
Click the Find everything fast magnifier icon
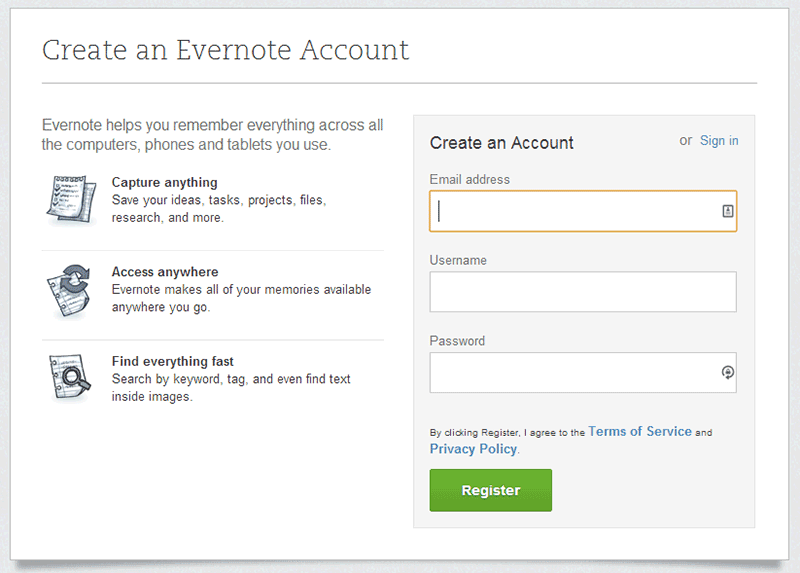coord(70,377)
